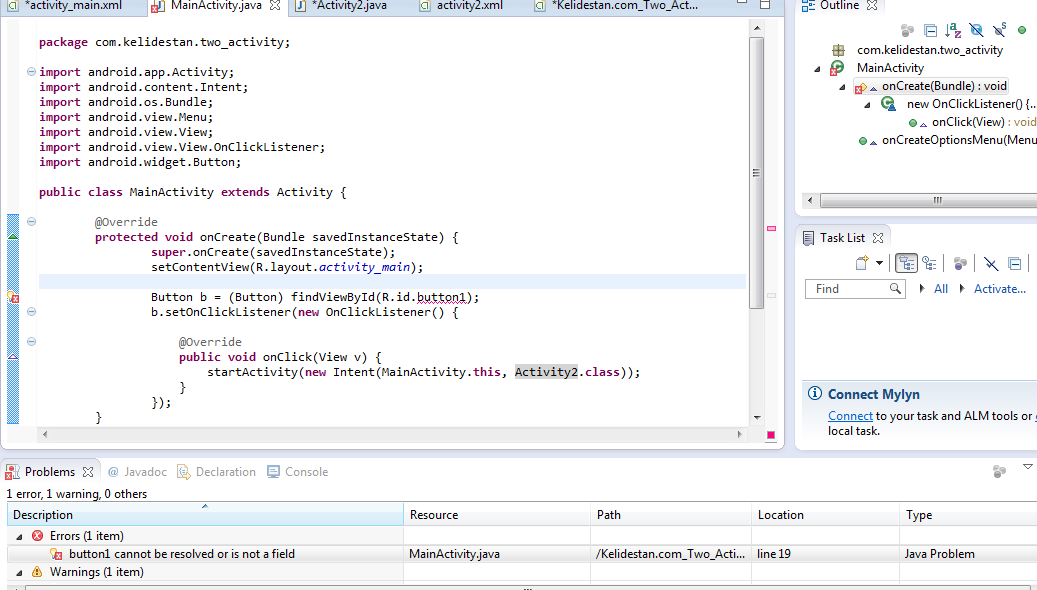Sort Outline members alphabetically
This screenshot has height=590, width=1037.
click(x=953, y=30)
